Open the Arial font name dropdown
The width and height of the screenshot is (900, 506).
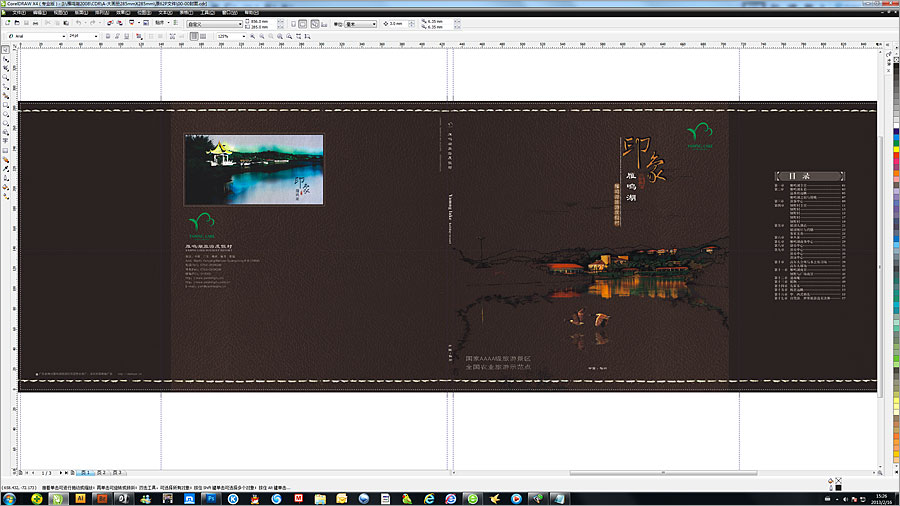[64, 36]
